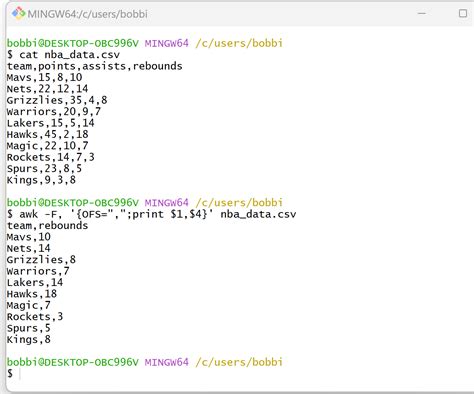
Task: Click the output line 'Nets,14'
Action: point(29,248)
